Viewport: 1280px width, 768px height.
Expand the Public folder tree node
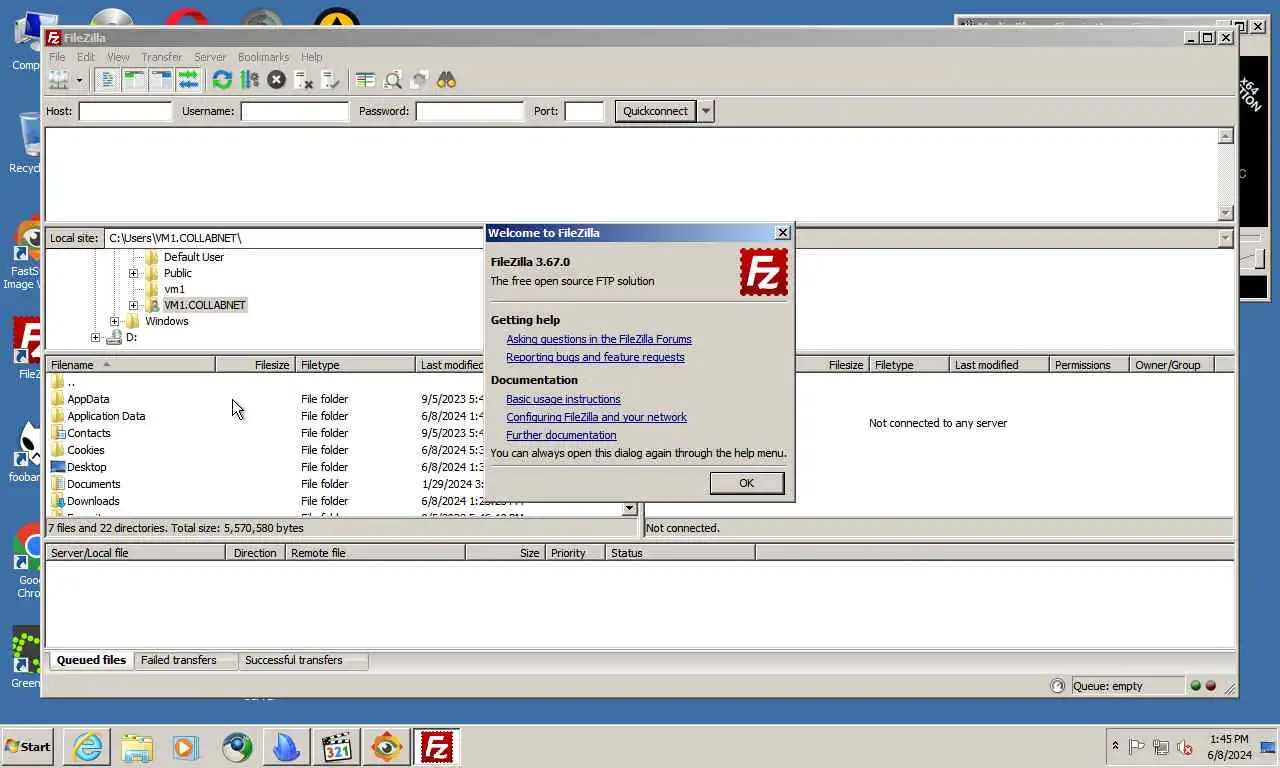(133, 273)
